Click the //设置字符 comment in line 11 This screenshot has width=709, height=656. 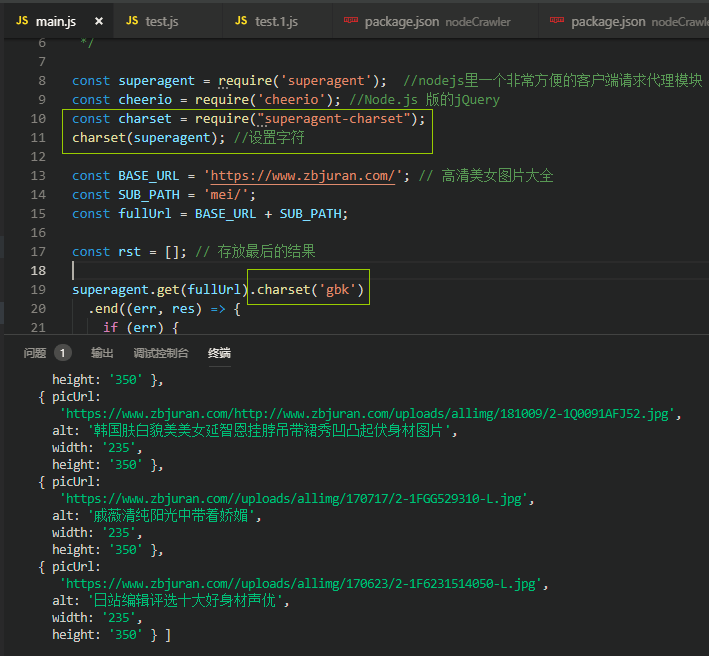269,137
